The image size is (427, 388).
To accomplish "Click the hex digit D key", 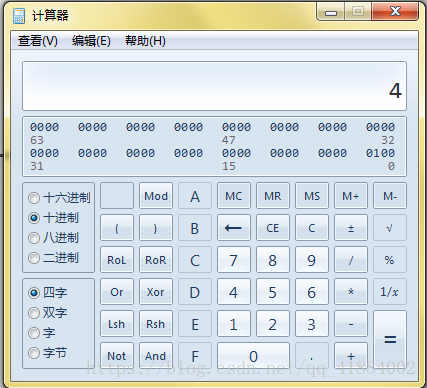I will (195, 292).
